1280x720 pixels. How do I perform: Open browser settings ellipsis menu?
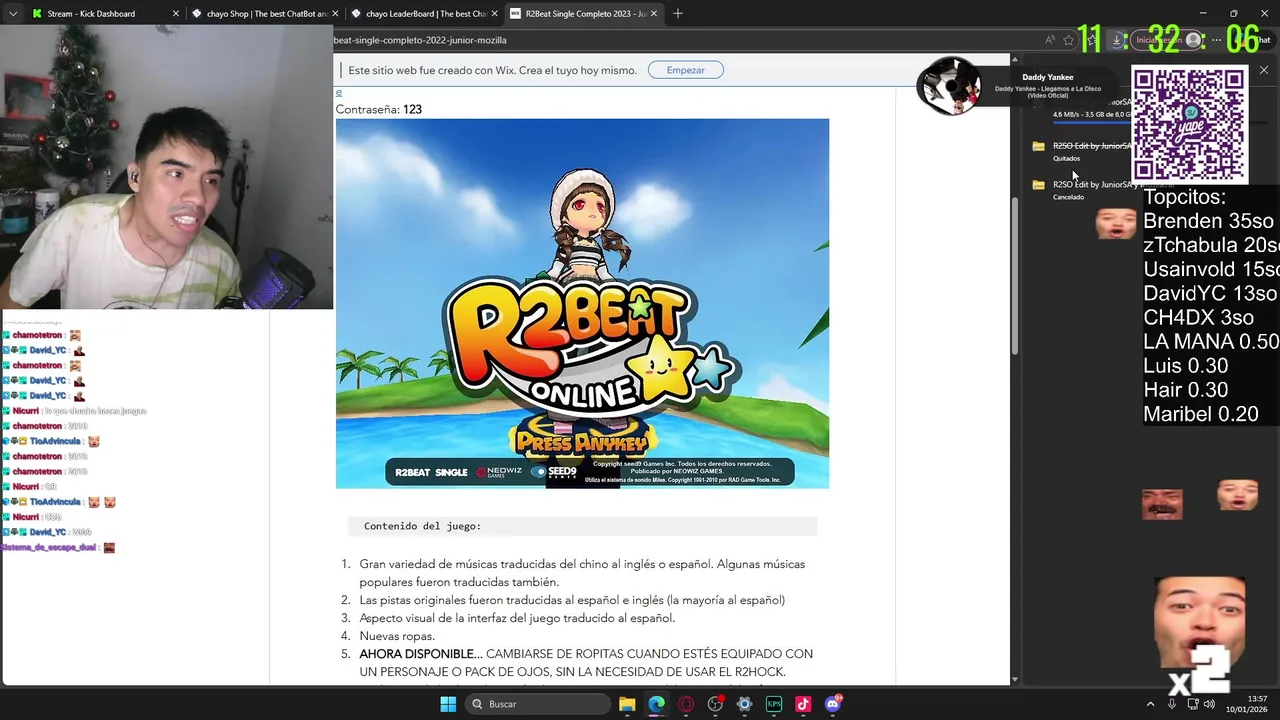pos(1216,40)
